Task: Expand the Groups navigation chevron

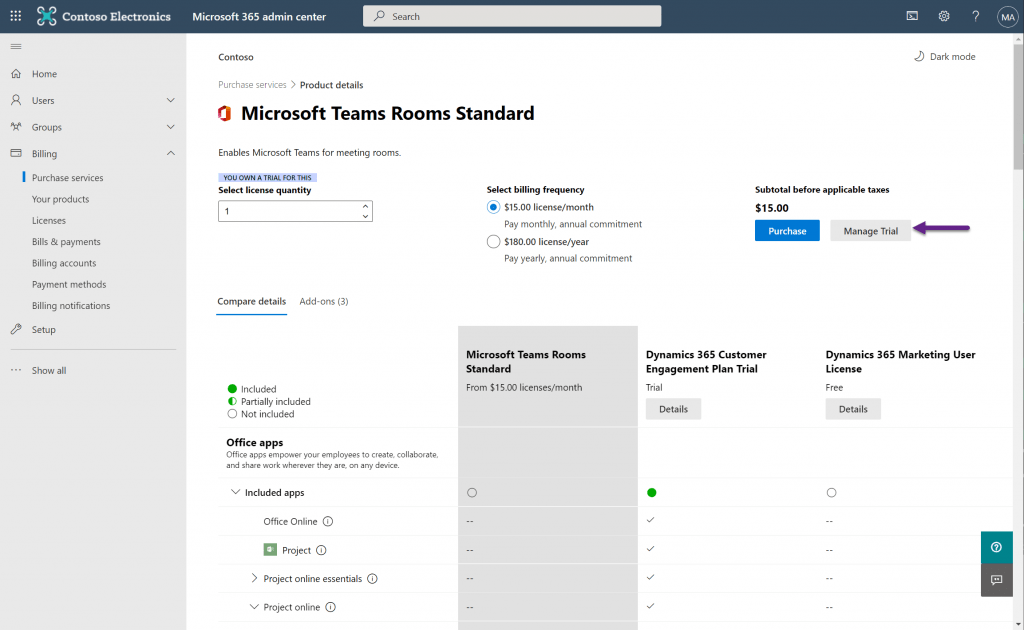Action: 170,127
